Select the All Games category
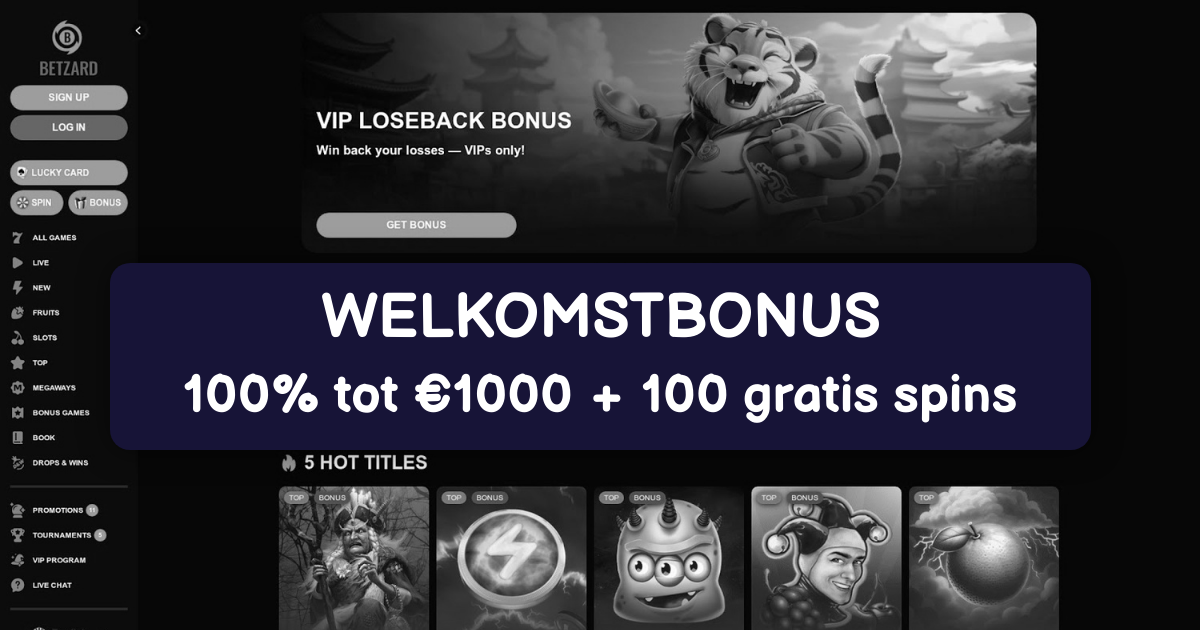 tap(54, 238)
